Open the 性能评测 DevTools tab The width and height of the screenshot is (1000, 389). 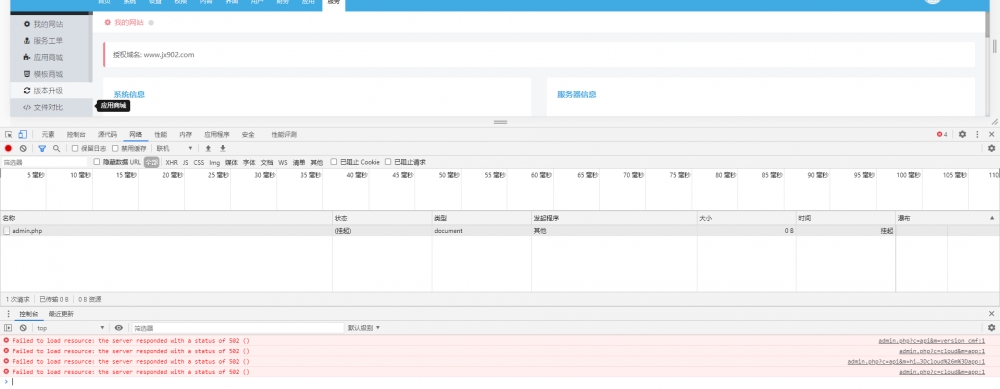click(284, 135)
